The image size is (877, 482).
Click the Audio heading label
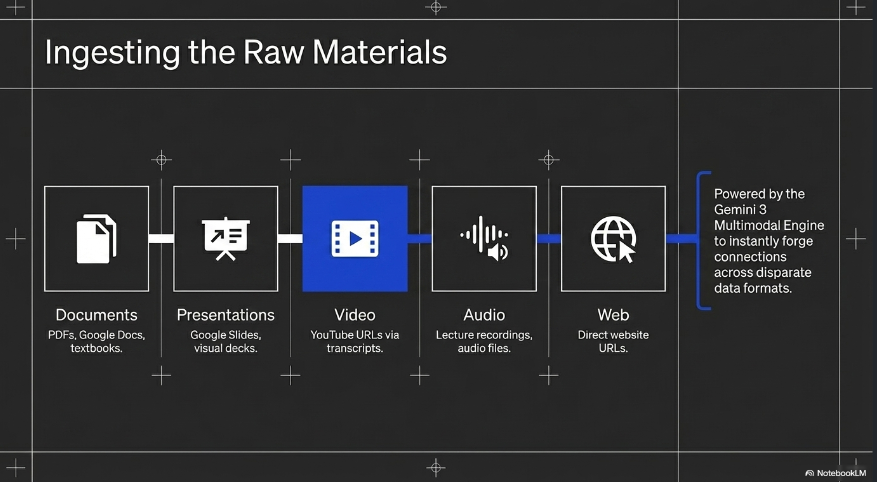pos(484,315)
